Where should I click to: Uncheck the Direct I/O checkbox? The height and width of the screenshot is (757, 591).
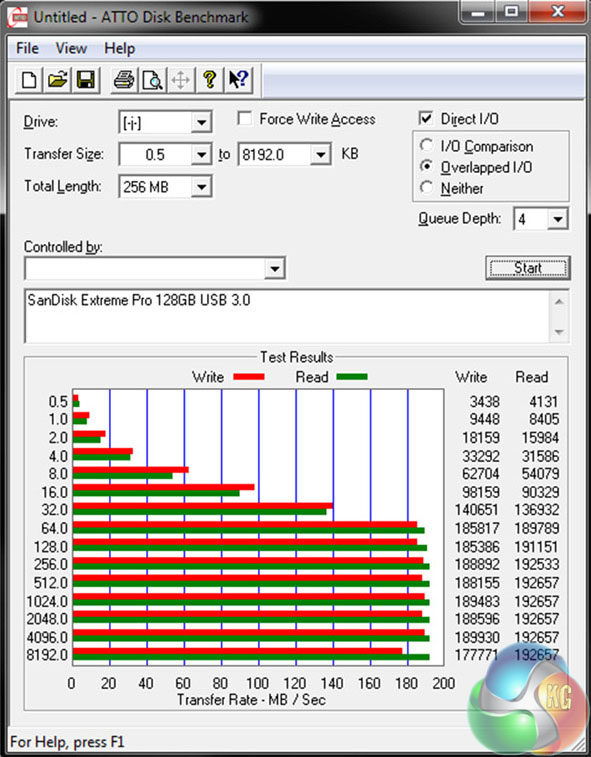(x=425, y=118)
